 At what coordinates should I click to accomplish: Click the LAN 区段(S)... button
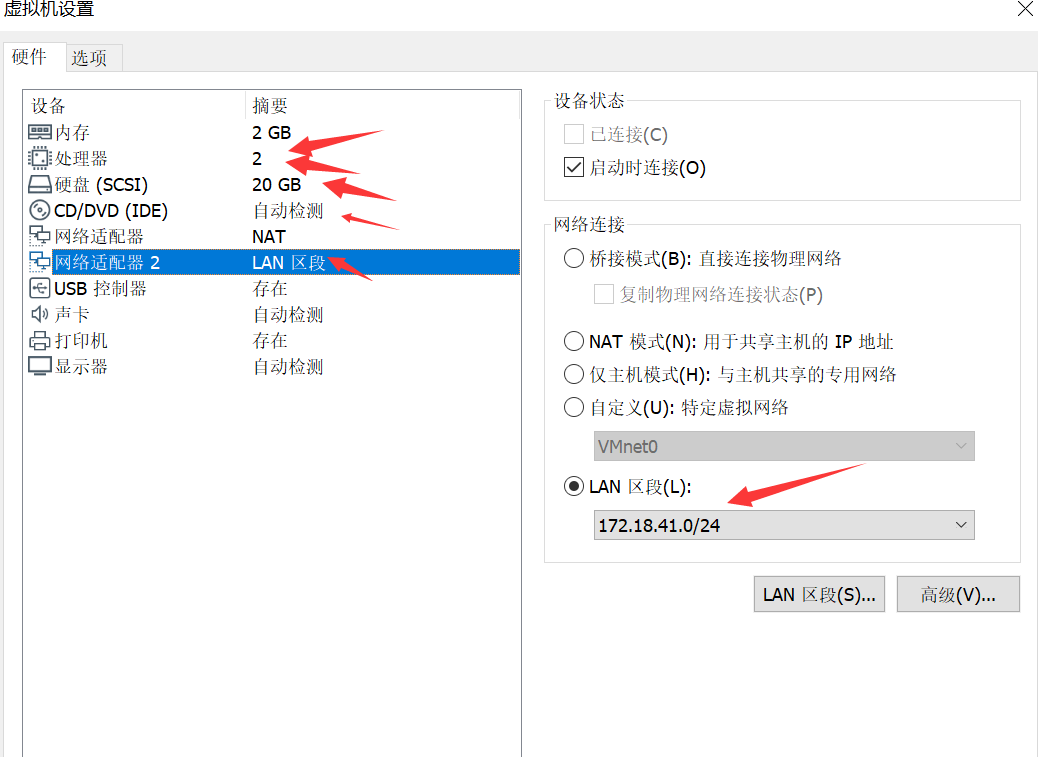820,595
